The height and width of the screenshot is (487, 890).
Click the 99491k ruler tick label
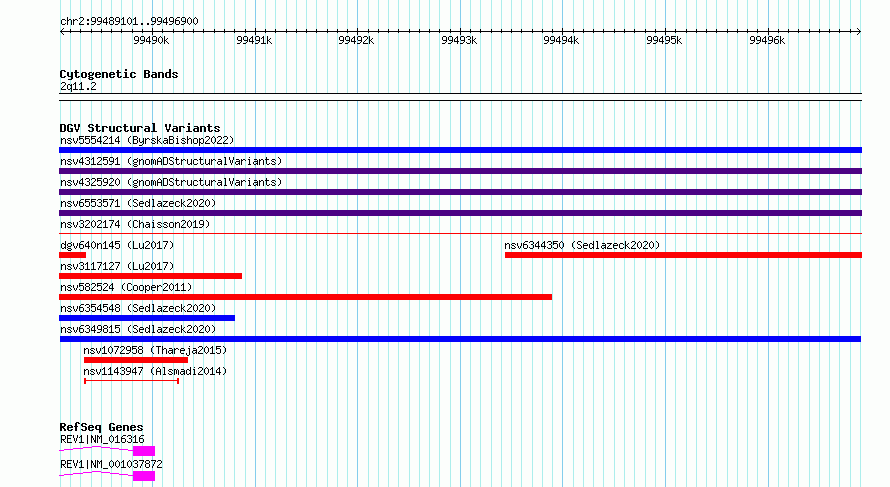[x=254, y=40]
